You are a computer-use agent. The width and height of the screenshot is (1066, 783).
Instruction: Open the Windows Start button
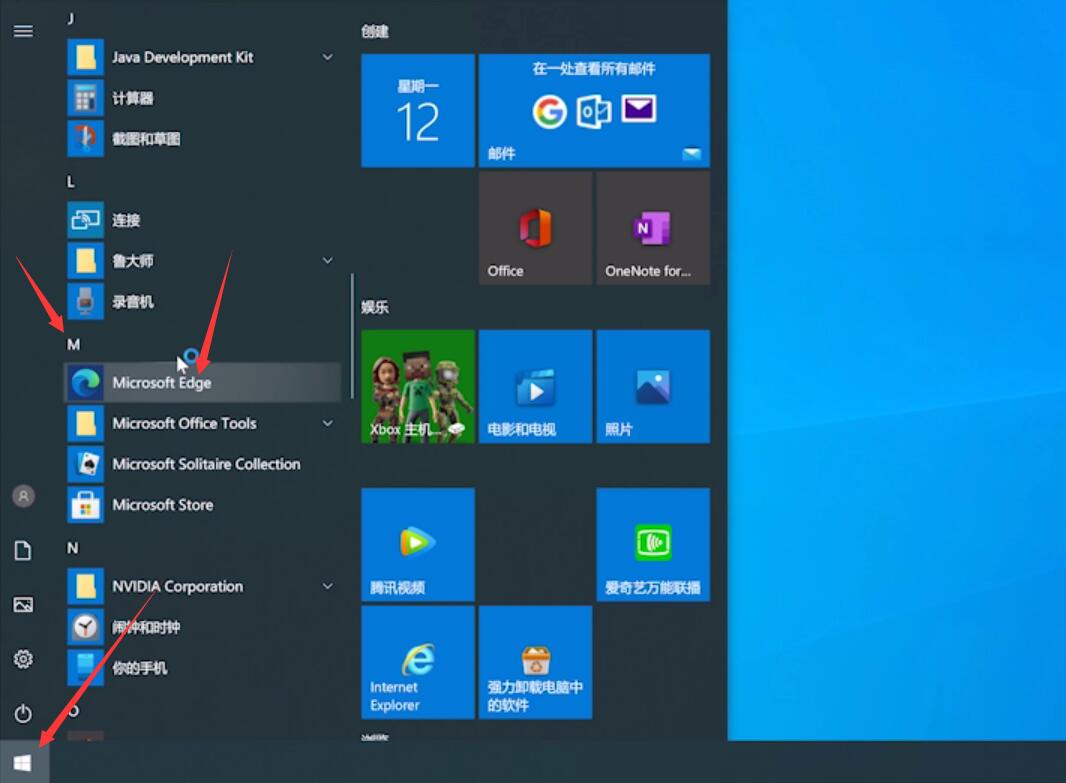[x=23, y=763]
